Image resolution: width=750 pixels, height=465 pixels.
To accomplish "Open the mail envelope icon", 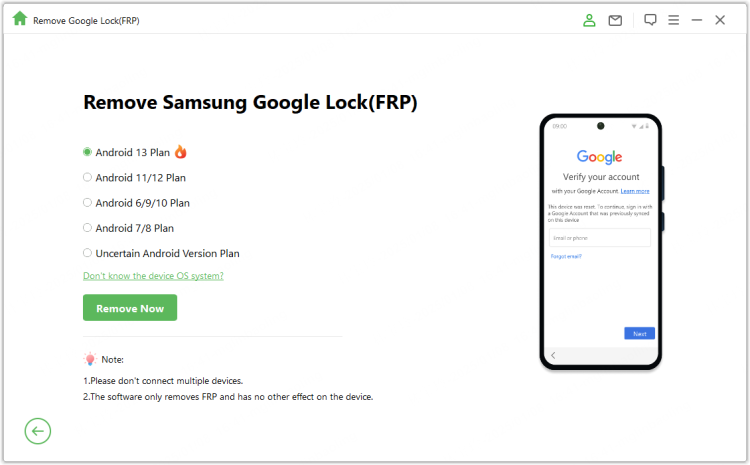I will click(615, 20).
